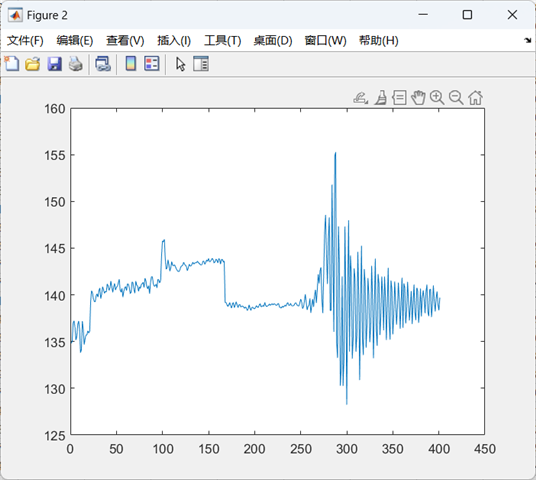
Task: Insert a colorbar using the toolbar icon
Action: click(131, 64)
